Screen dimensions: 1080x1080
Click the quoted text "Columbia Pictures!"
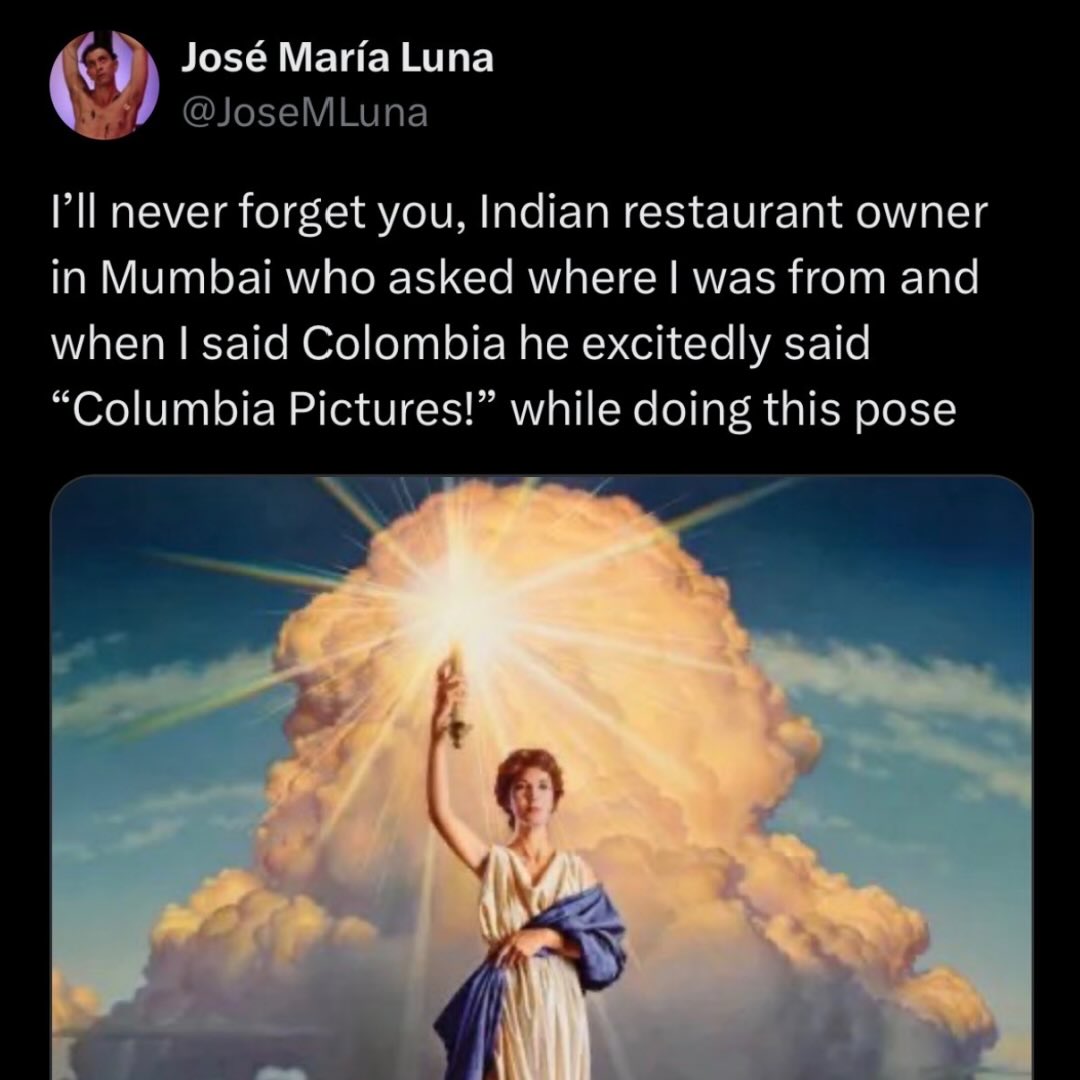click(x=274, y=409)
